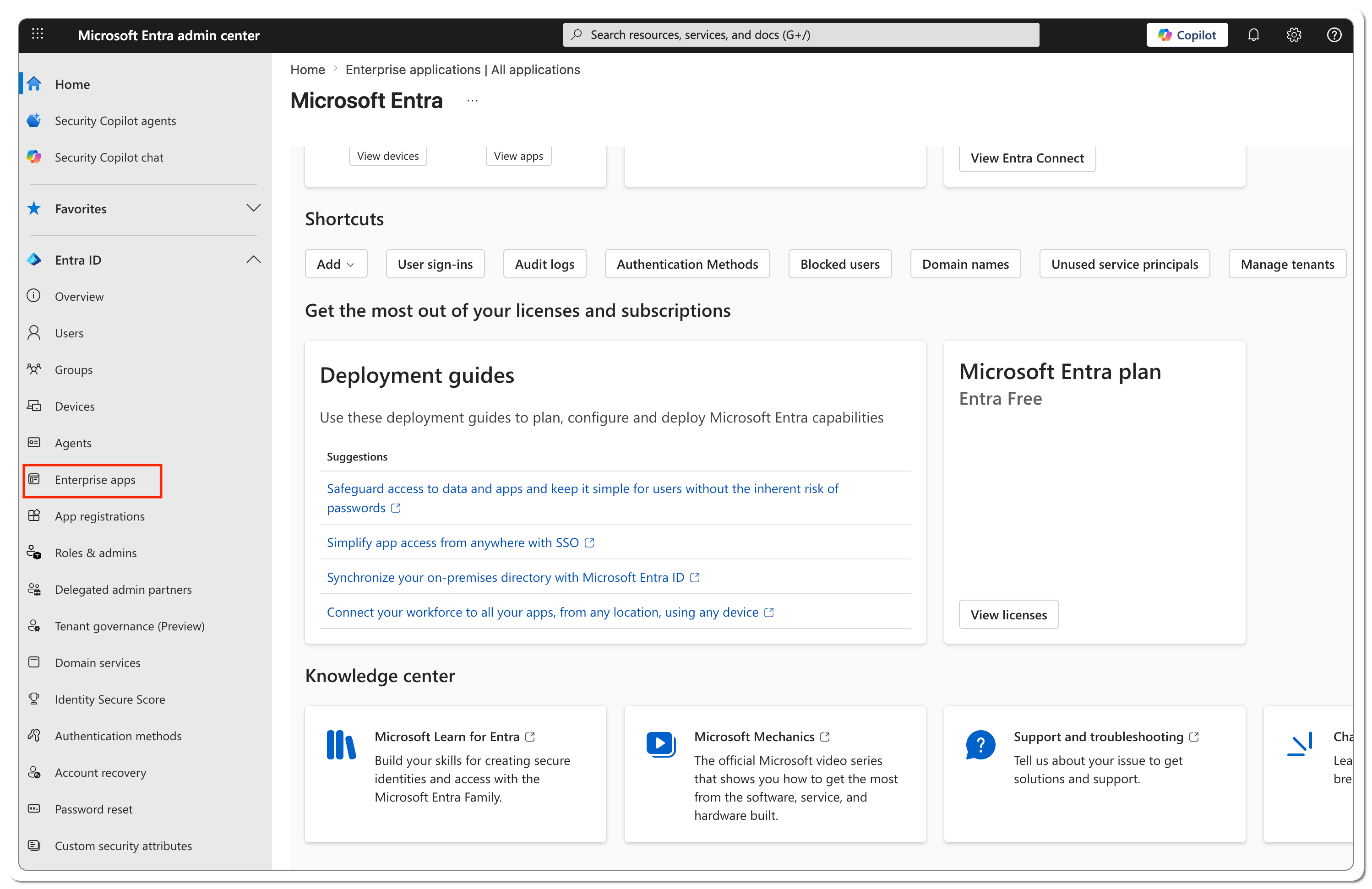The image size is (1372, 889).
Task: Click the notifications bell icon
Action: point(1253,35)
